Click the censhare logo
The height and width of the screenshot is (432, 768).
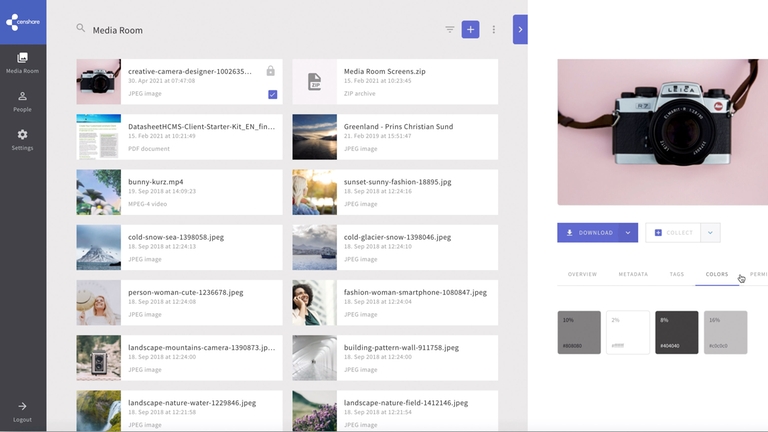[23, 22]
